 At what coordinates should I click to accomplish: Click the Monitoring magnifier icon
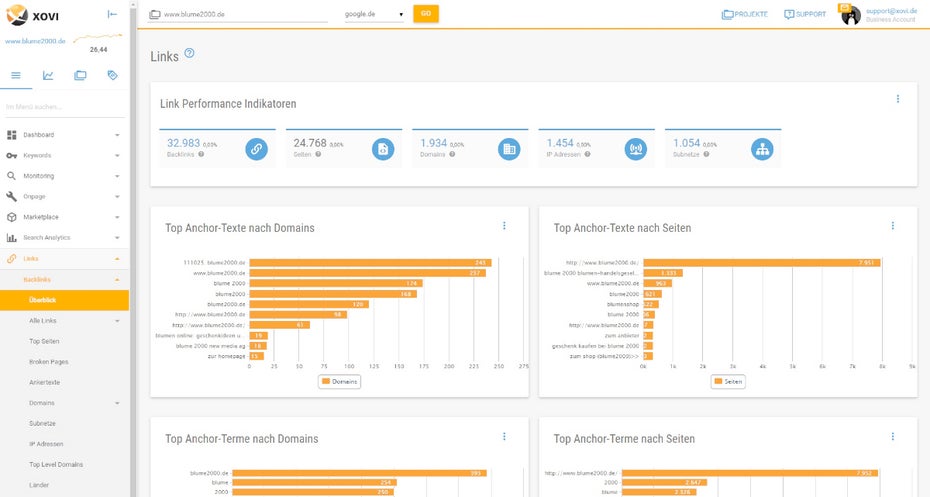pyautogui.click(x=11, y=176)
